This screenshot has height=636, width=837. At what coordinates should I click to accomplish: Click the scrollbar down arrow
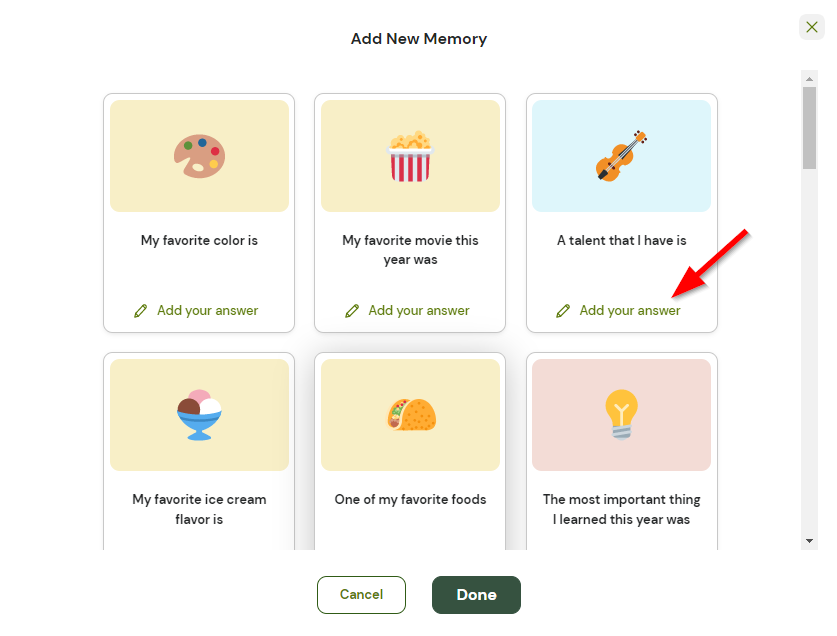(x=808, y=541)
